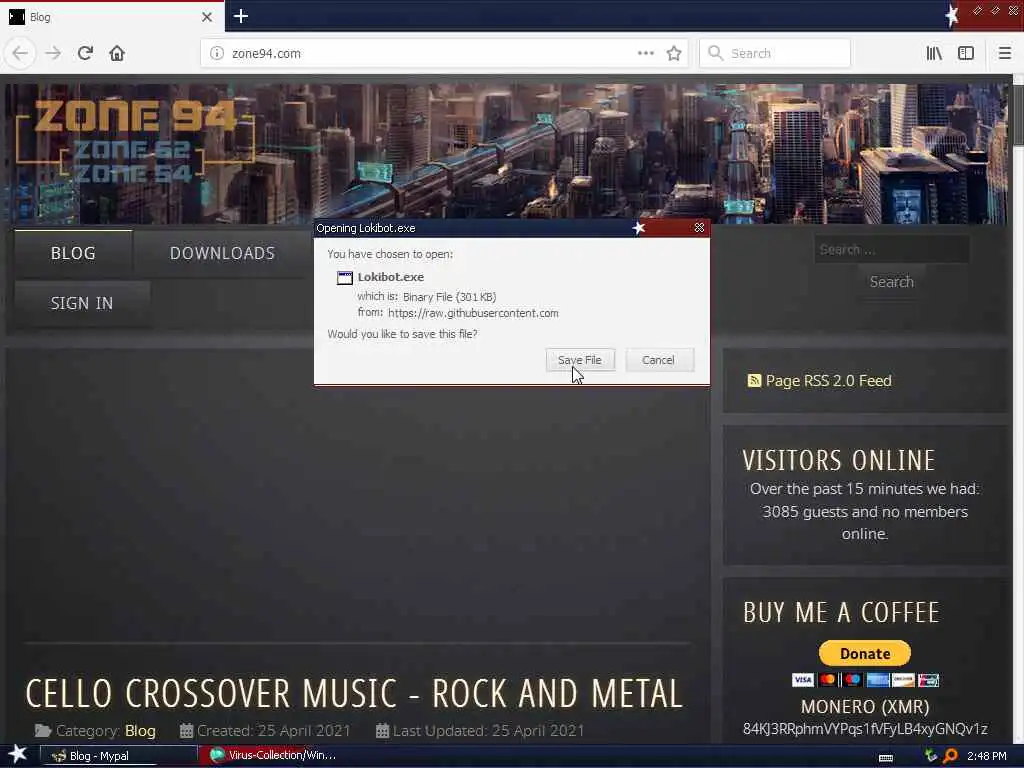Click the website Search text field
This screenshot has height=768, width=1024.
pyautogui.click(x=891, y=249)
